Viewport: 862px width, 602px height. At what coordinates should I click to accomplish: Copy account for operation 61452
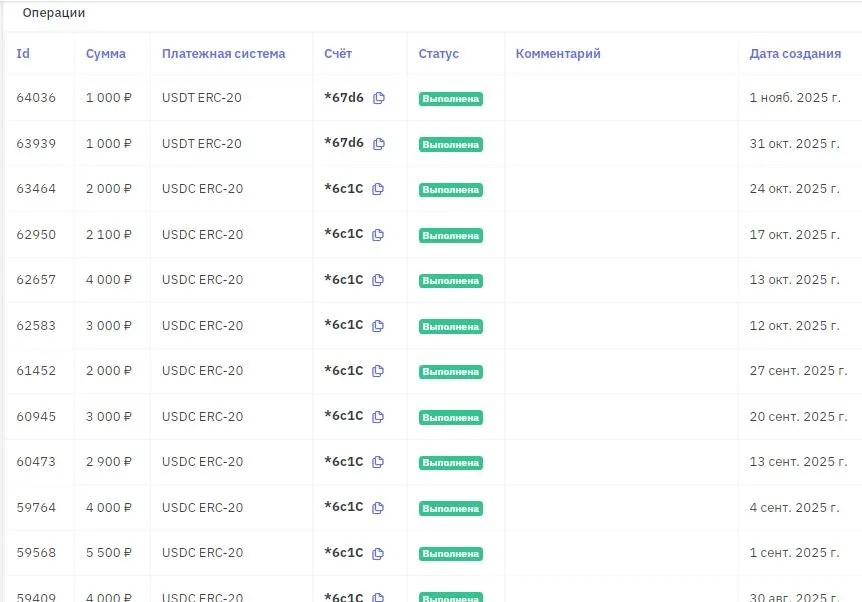click(378, 371)
